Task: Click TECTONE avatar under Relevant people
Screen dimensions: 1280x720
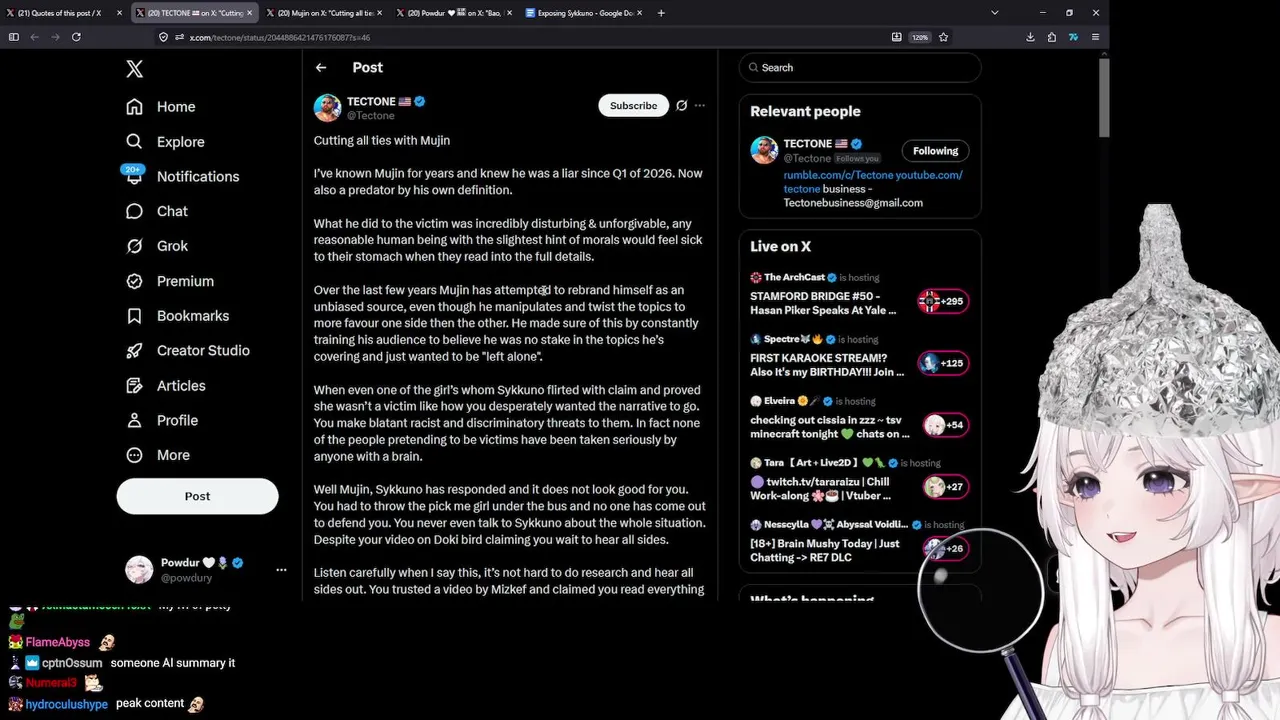Action: point(764,151)
